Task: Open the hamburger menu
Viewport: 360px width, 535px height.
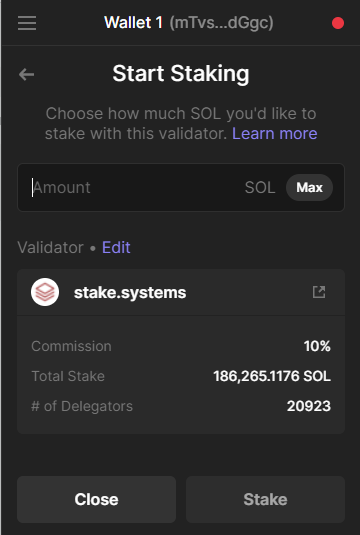Action: coord(27,23)
